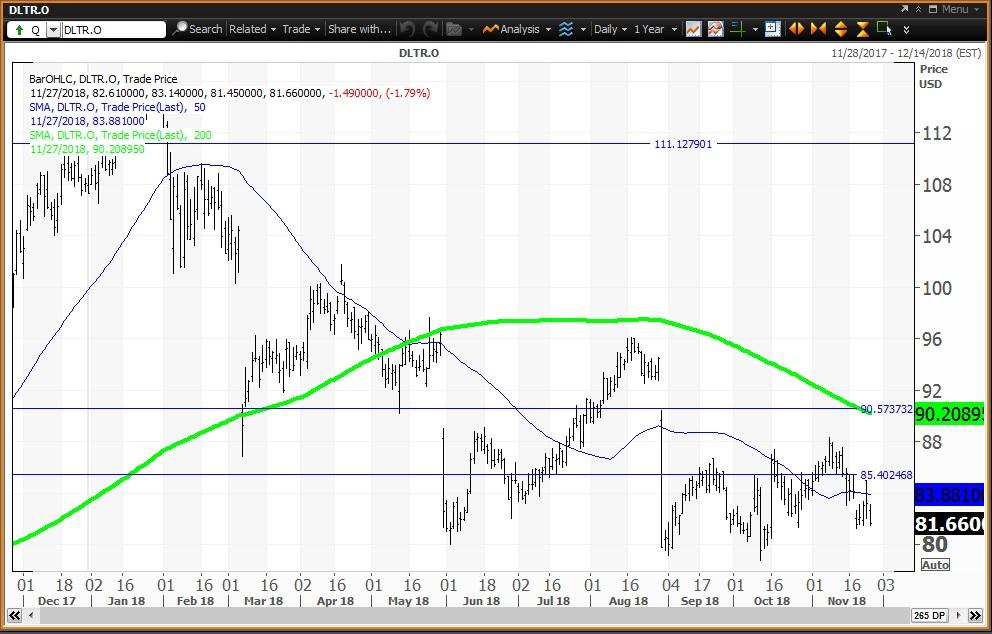Open the Daily interval dropdown
The height and width of the screenshot is (634, 992).
tap(608, 29)
